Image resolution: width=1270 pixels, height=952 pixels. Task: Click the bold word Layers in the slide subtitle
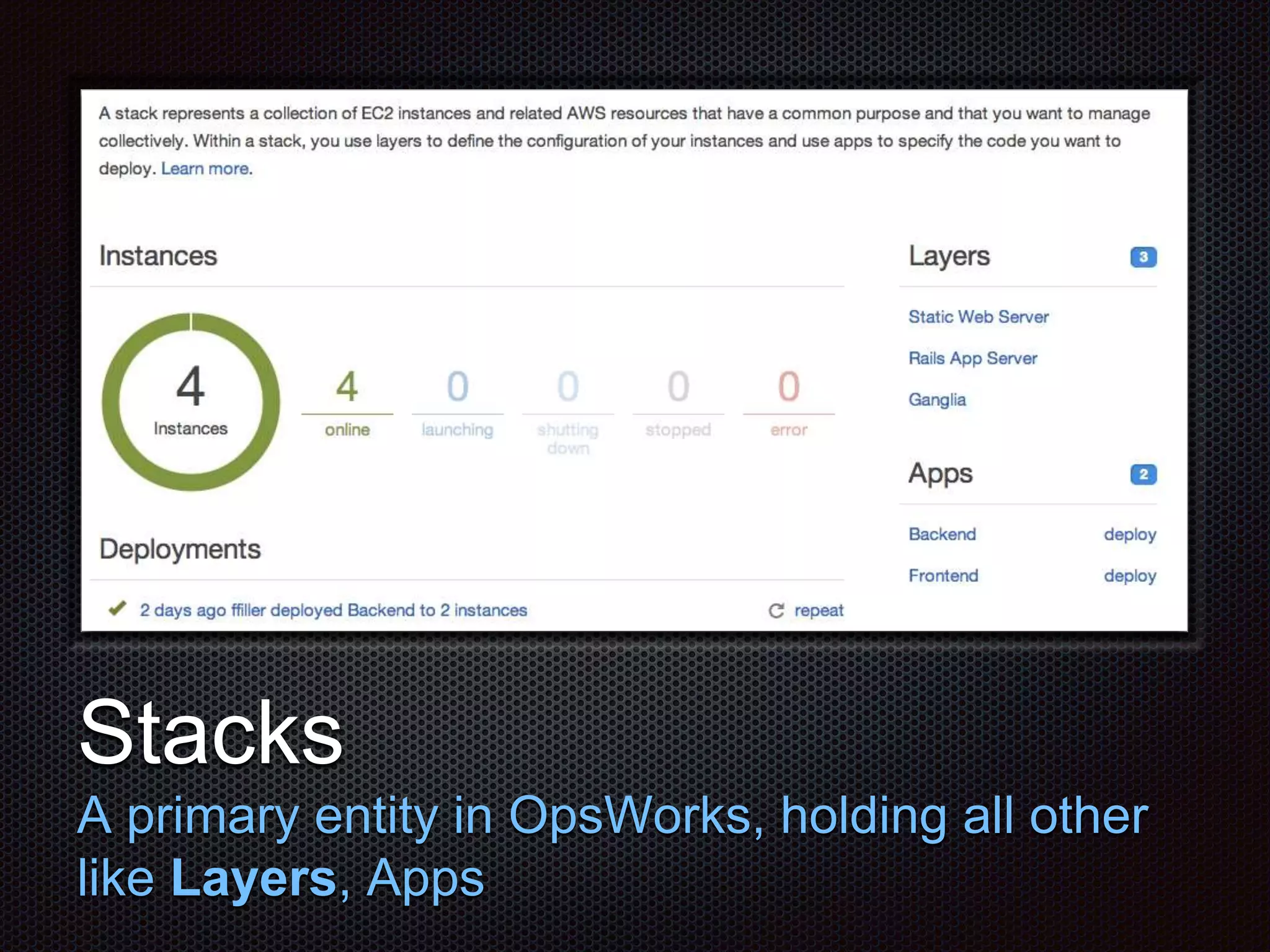[254, 878]
